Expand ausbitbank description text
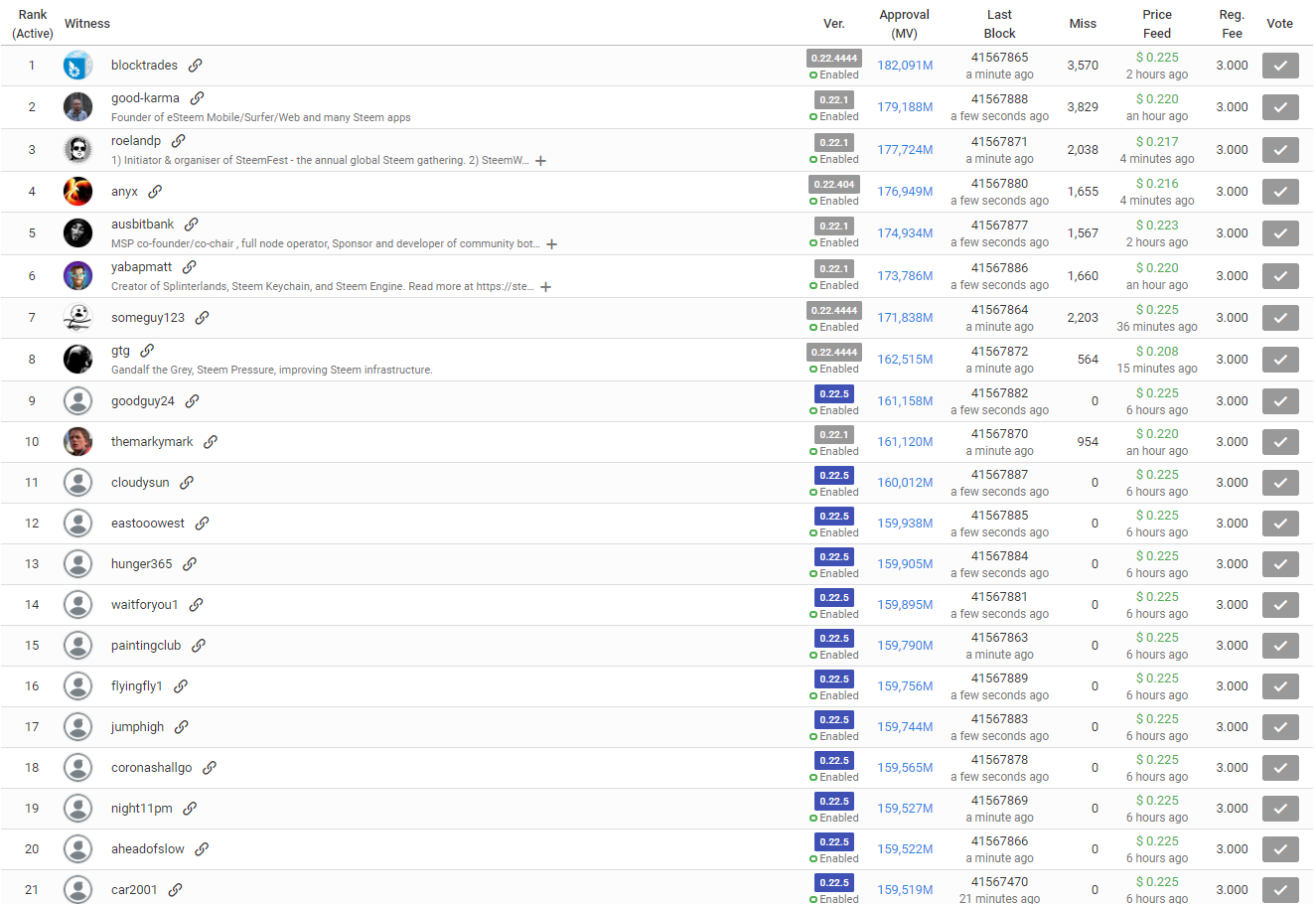This screenshot has width=1316, height=904. [551, 244]
